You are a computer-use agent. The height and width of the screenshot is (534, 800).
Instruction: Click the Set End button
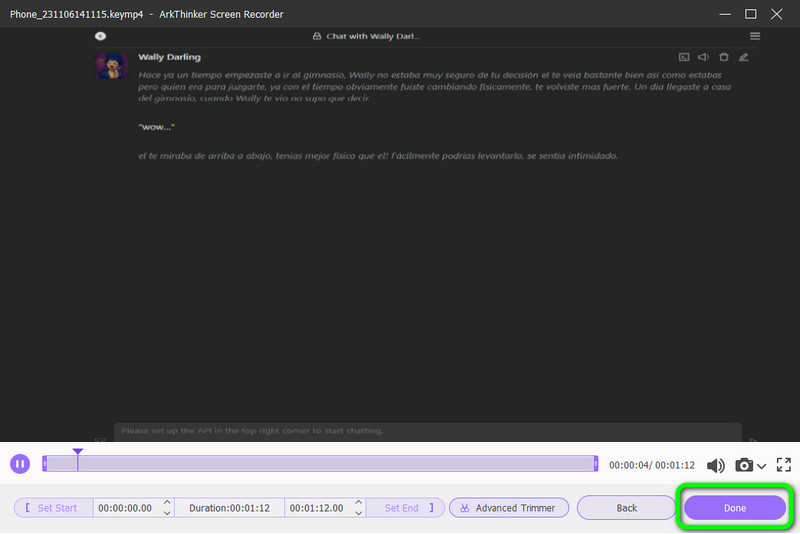(406, 508)
